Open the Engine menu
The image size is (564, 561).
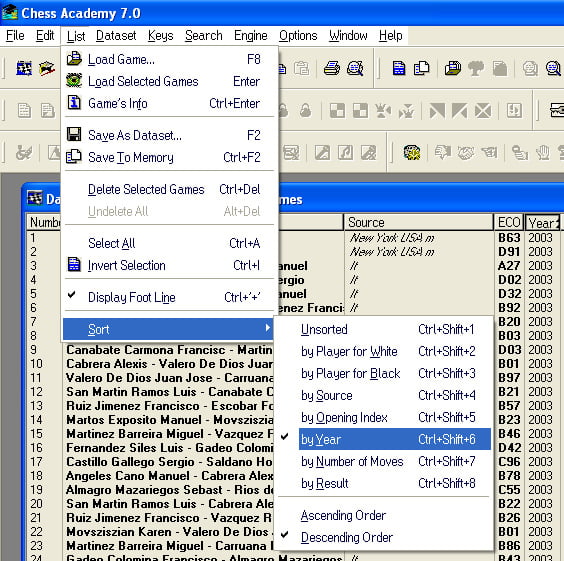coord(250,36)
